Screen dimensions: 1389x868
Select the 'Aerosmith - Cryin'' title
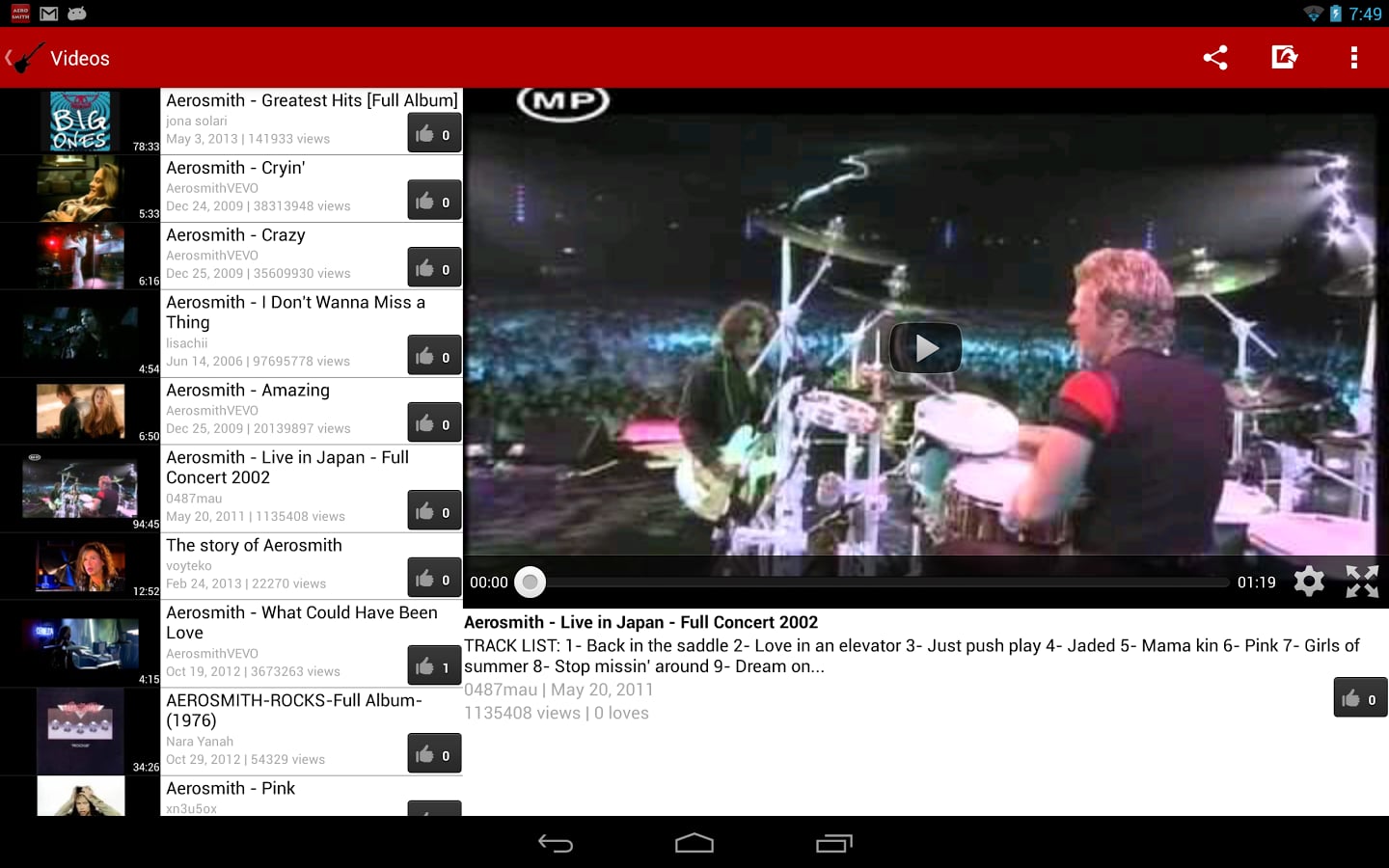coord(235,168)
